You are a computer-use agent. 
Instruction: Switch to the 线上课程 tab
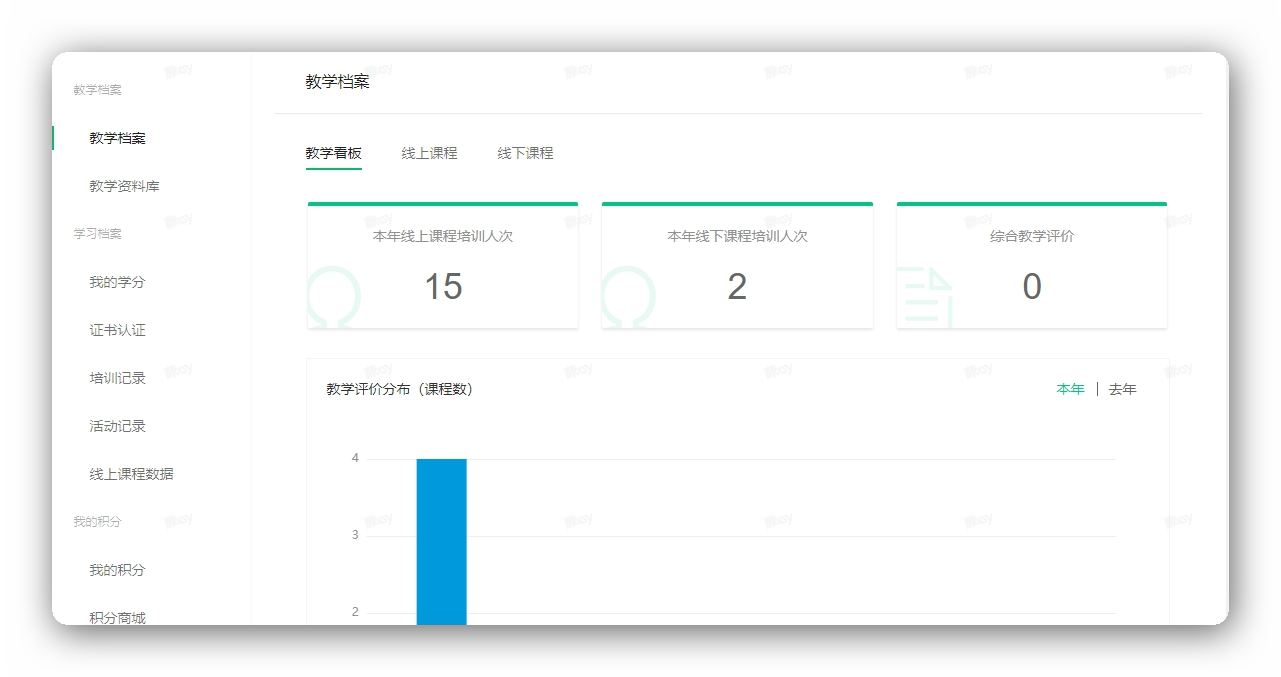point(429,152)
